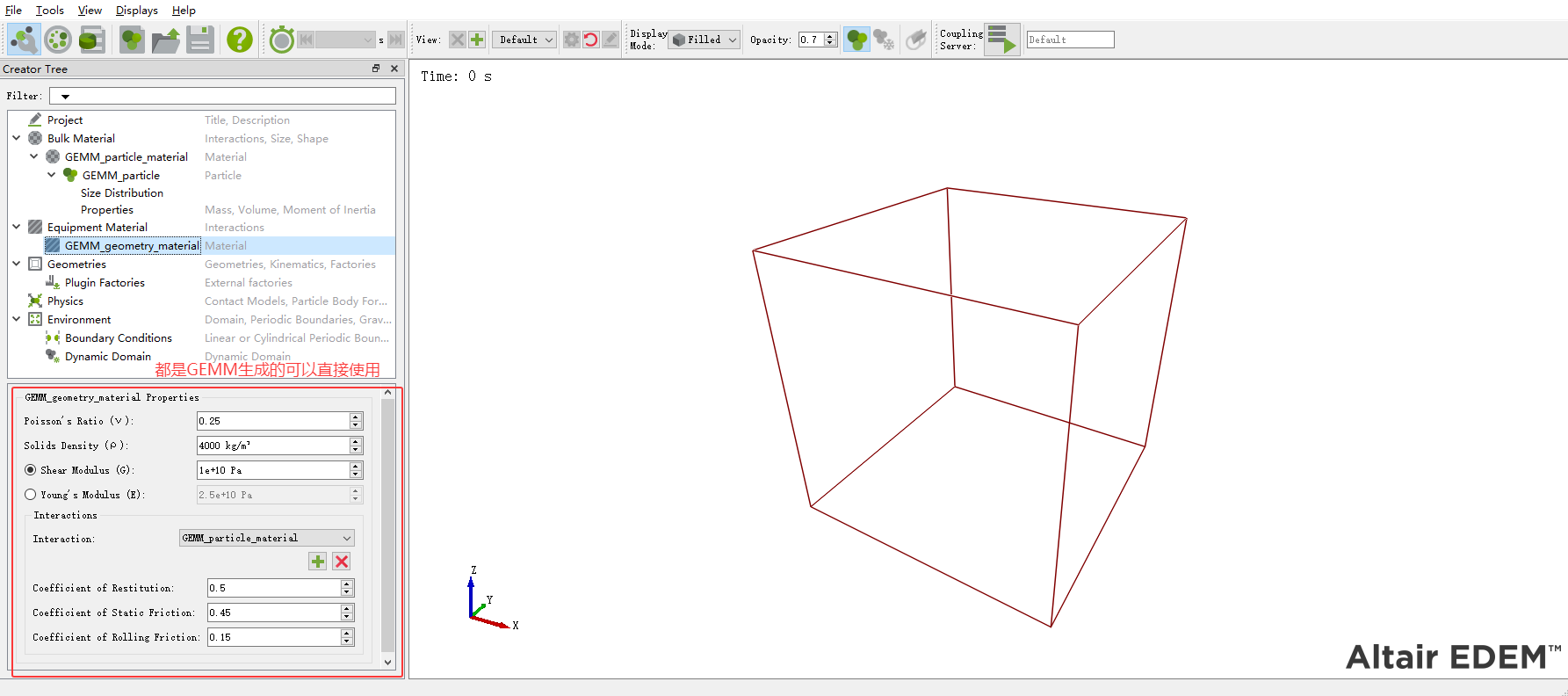Select the Shear Modulus radio button
The width and height of the screenshot is (1568, 696).
(31, 470)
